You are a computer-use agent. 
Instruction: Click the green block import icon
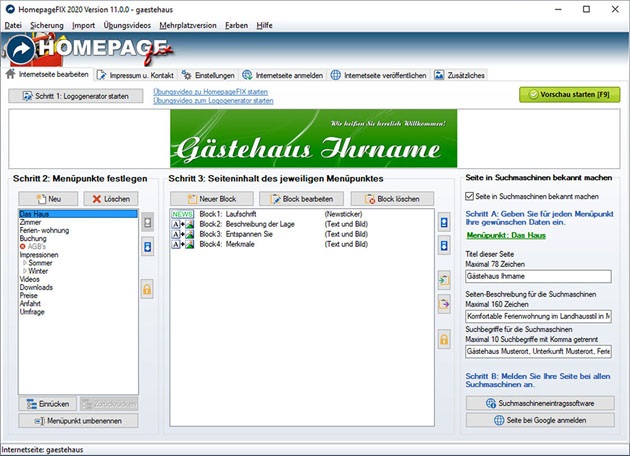444,280
